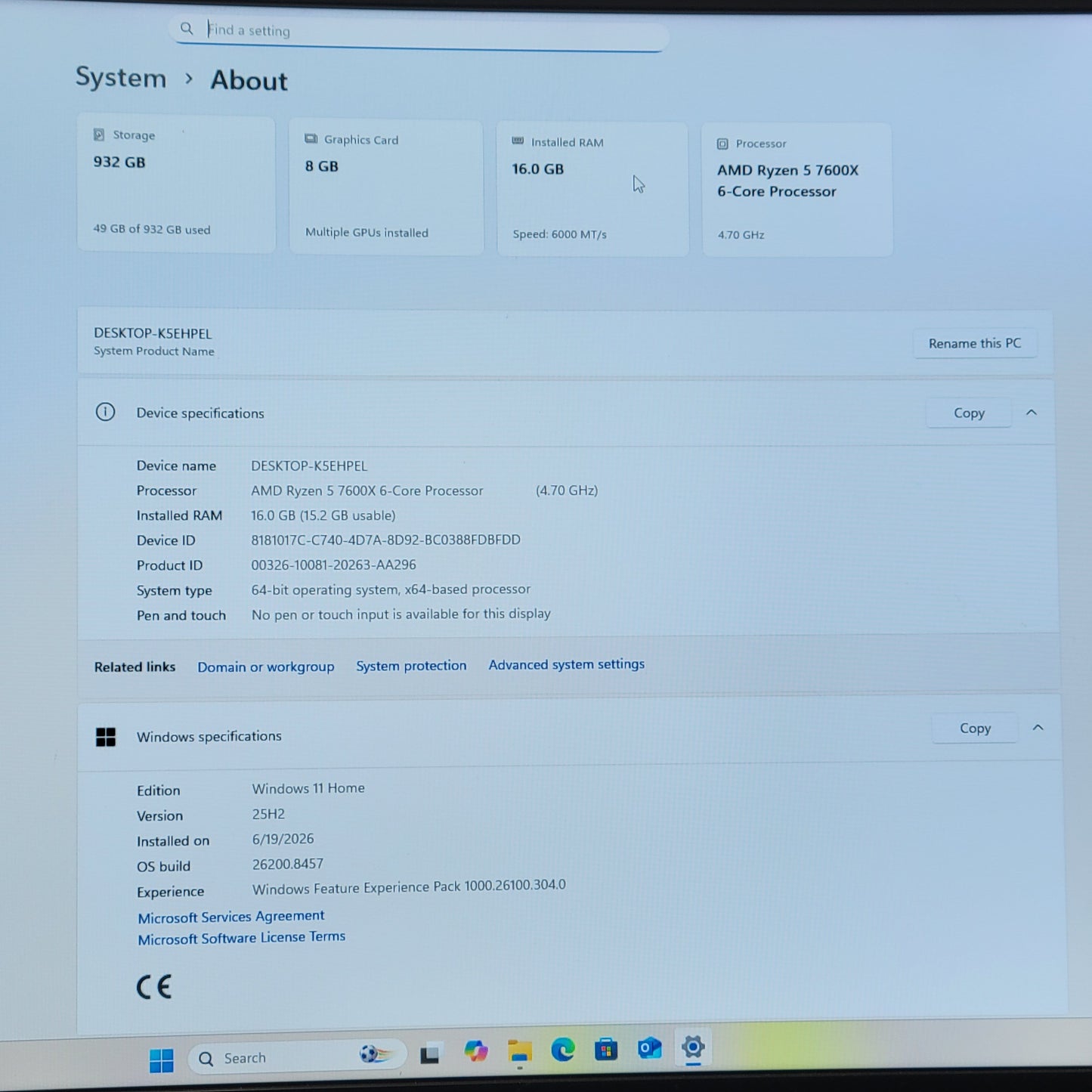The image size is (1092, 1092).
Task: Select Device ID value 8181017C-C740-4D7A-8D92-BC0388FDBFDD
Action: pyautogui.click(x=385, y=540)
